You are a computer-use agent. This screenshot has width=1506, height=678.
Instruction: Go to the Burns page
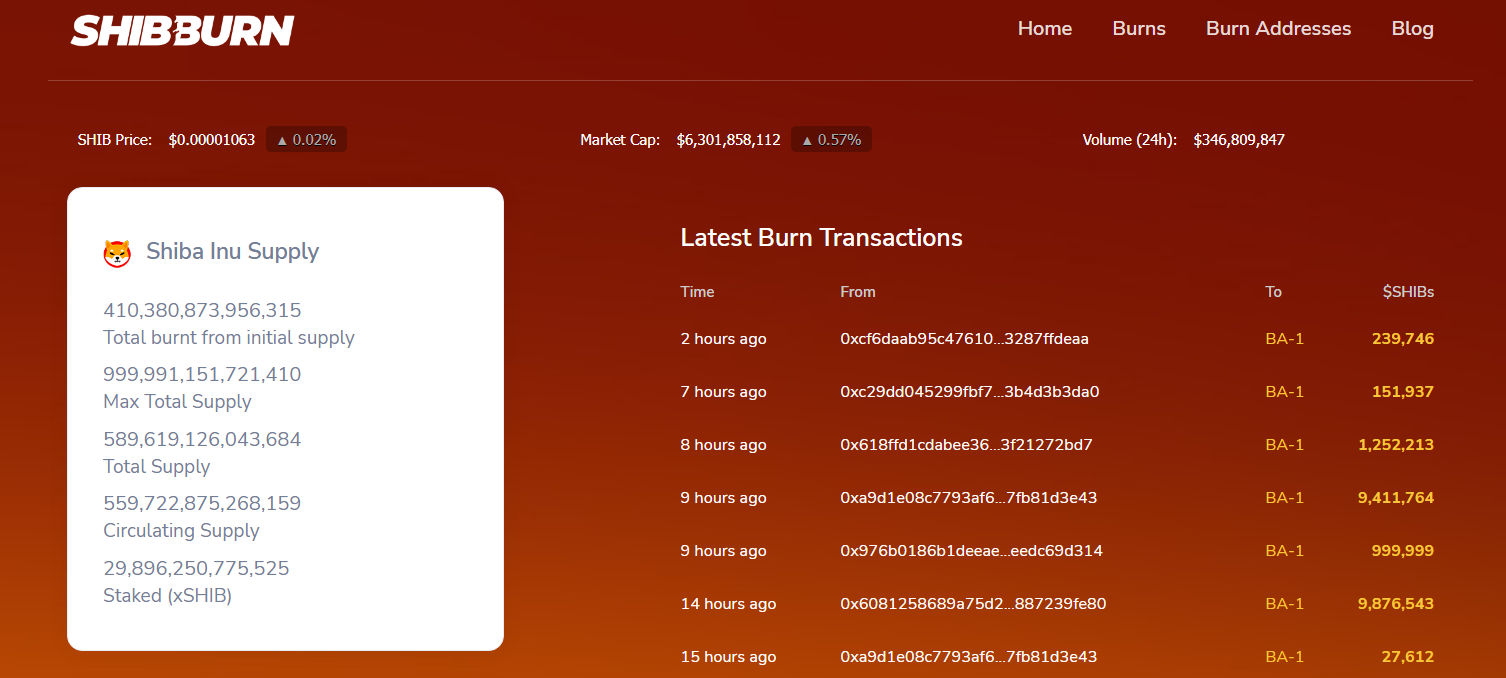(x=1139, y=29)
